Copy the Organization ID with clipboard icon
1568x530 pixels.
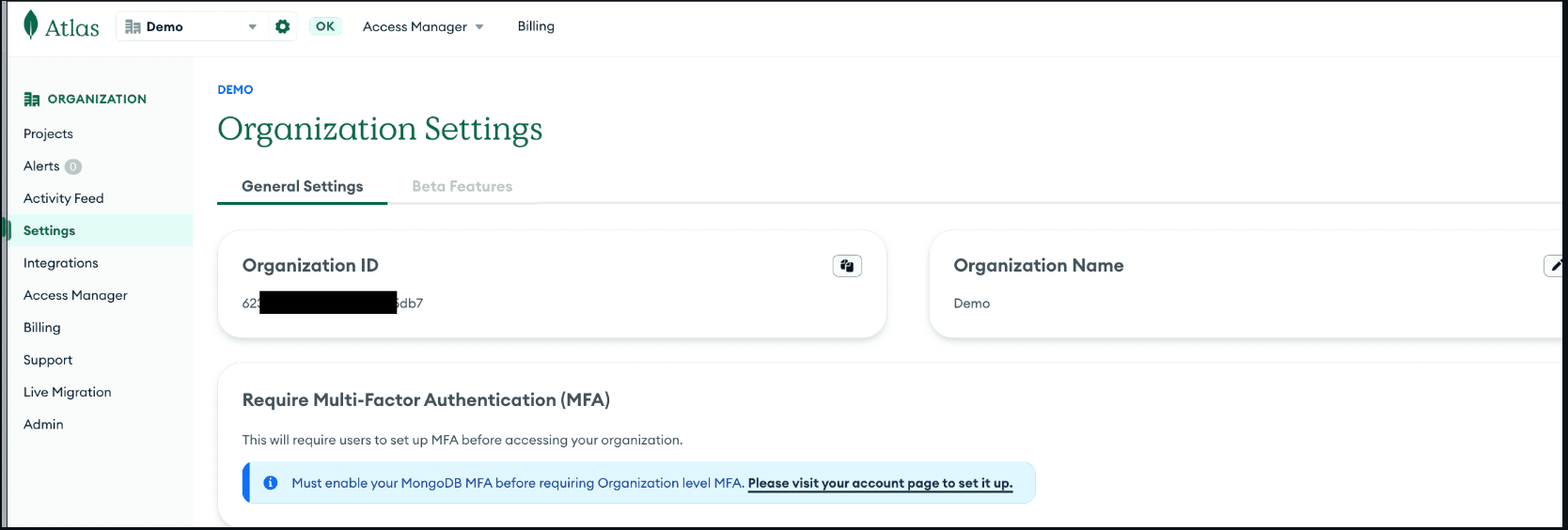(847, 266)
